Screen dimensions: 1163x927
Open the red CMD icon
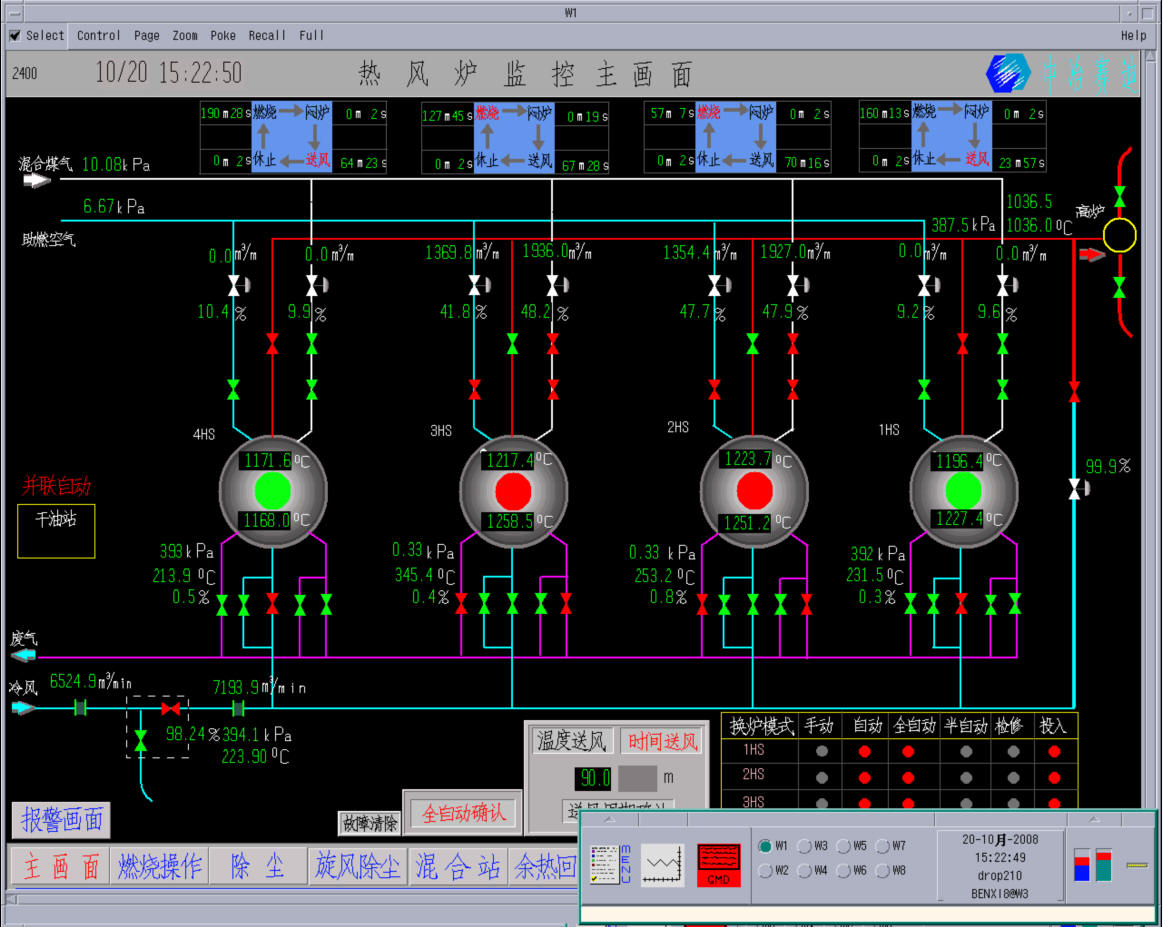tap(719, 864)
